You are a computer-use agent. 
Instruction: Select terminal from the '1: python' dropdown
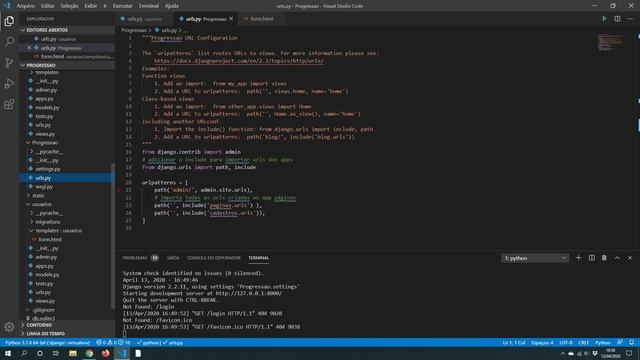(535, 258)
